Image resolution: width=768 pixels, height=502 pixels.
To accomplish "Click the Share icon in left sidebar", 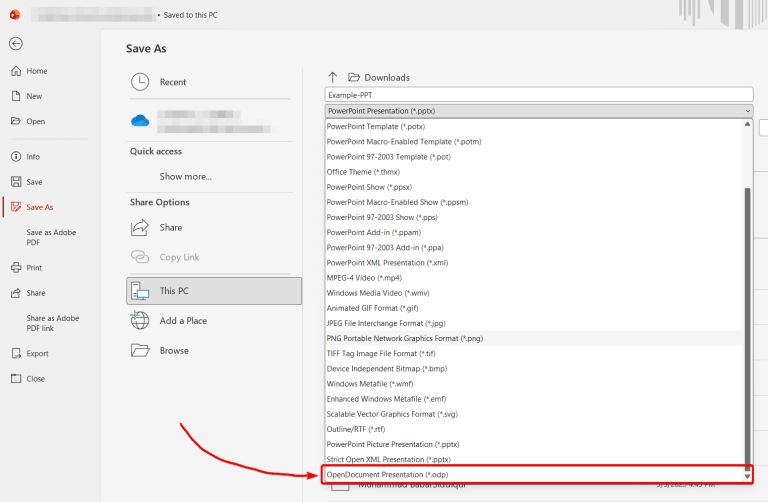I will click(16, 293).
